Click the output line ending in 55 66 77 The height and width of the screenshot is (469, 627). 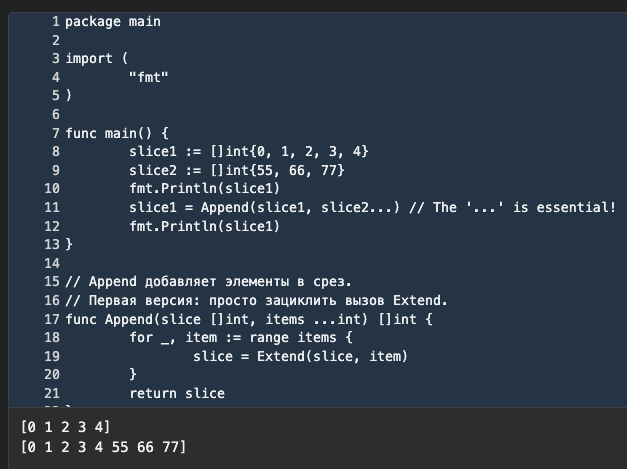click(x=103, y=446)
